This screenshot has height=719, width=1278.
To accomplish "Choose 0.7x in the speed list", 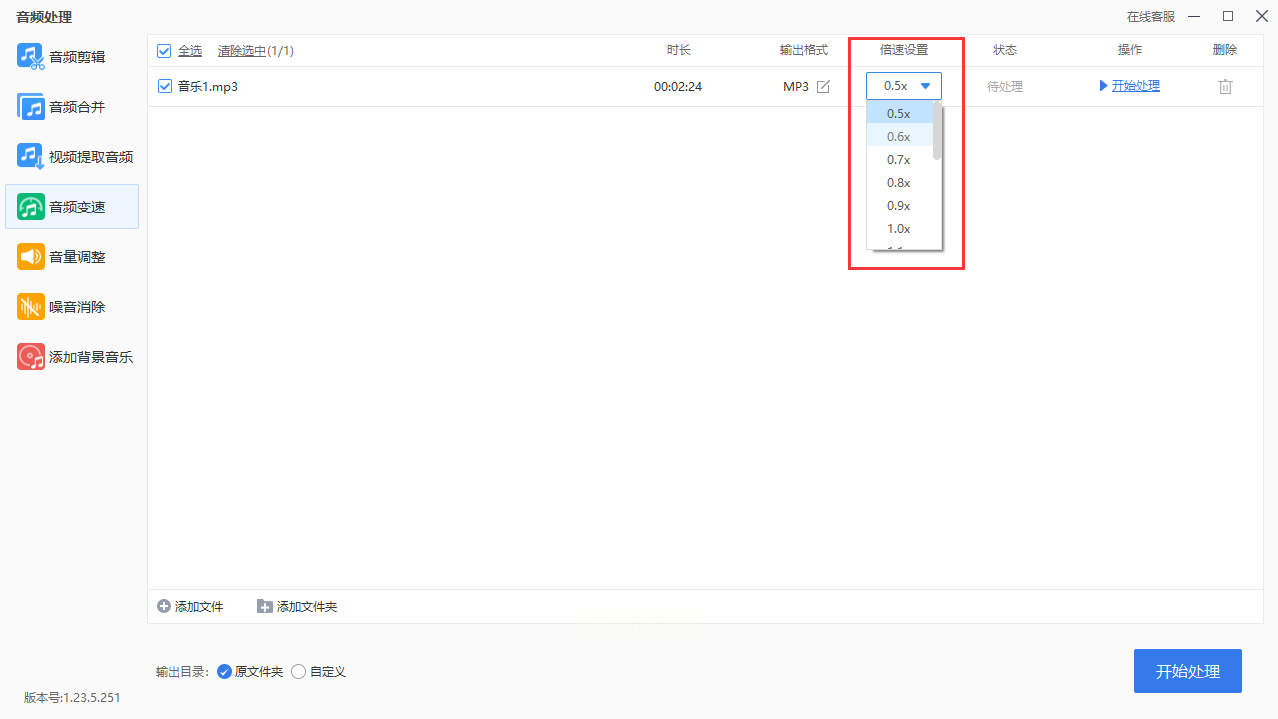I will [900, 160].
